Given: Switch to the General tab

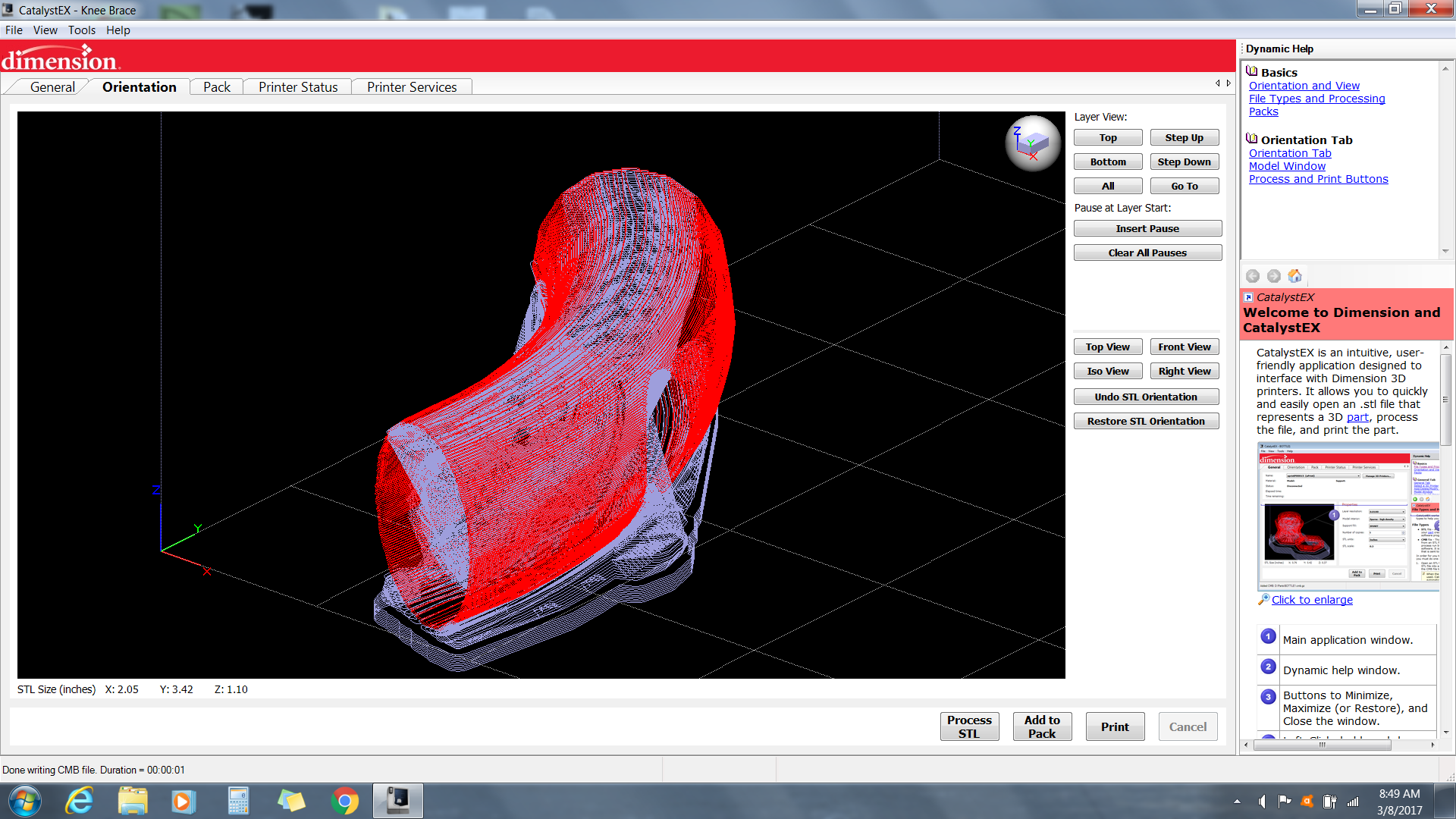Looking at the screenshot, I should [x=52, y=87].
